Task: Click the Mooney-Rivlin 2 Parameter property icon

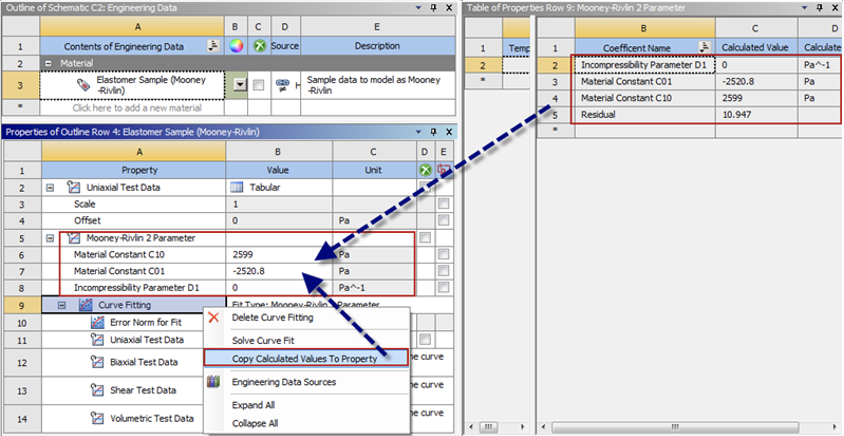Action: pyautogui.click(x=74, y=238)
